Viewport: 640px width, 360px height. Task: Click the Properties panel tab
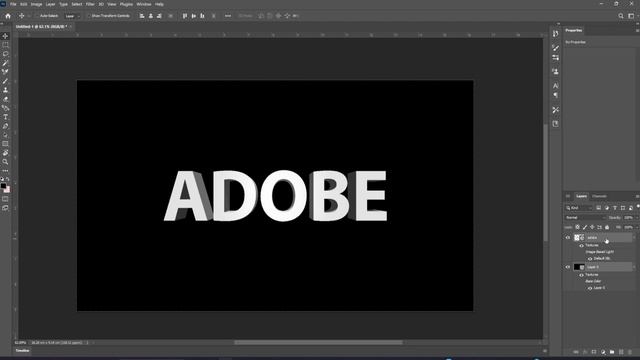click(573, 31)
